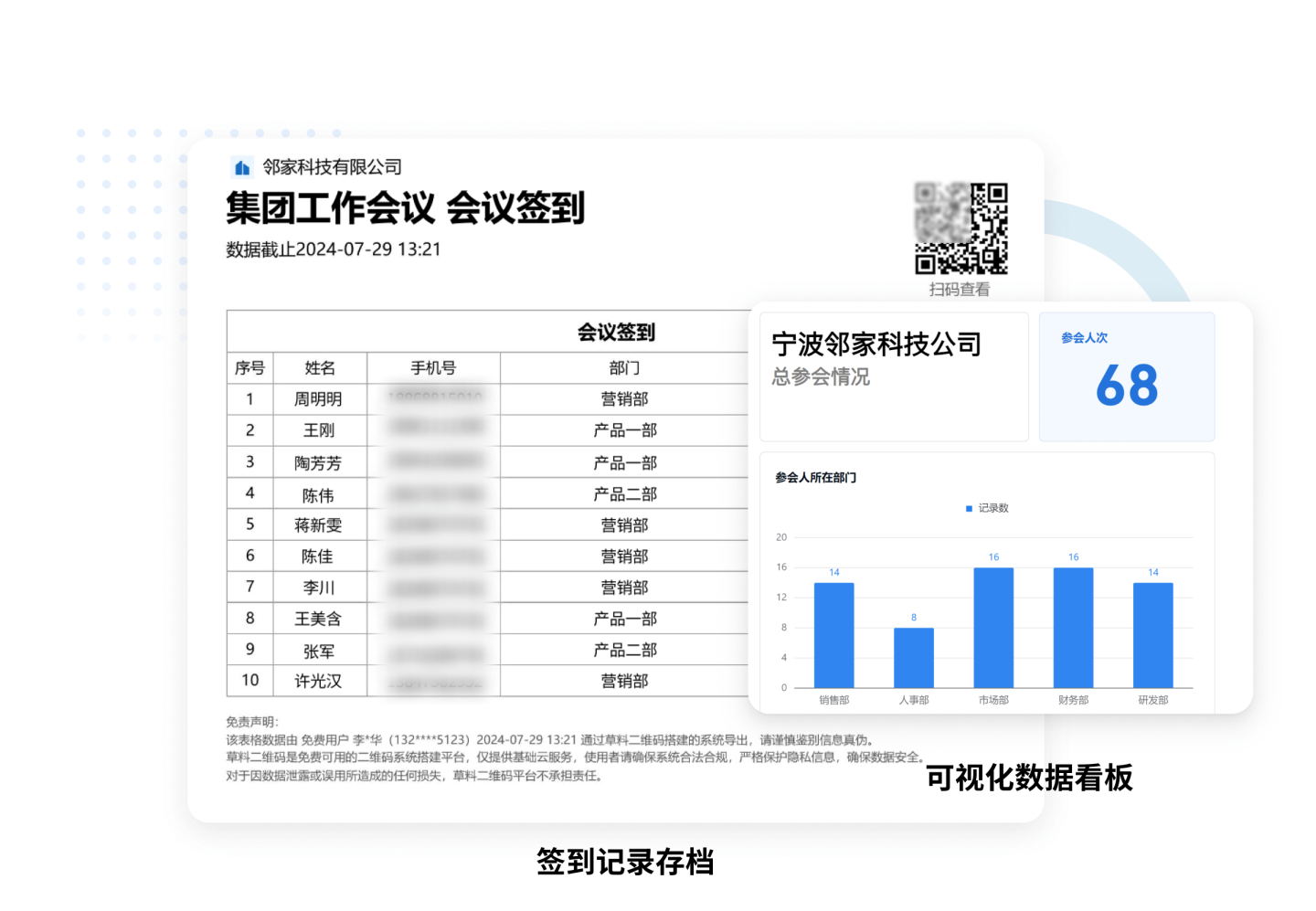Click the blue company logo icon

click(x=242, y=167)
